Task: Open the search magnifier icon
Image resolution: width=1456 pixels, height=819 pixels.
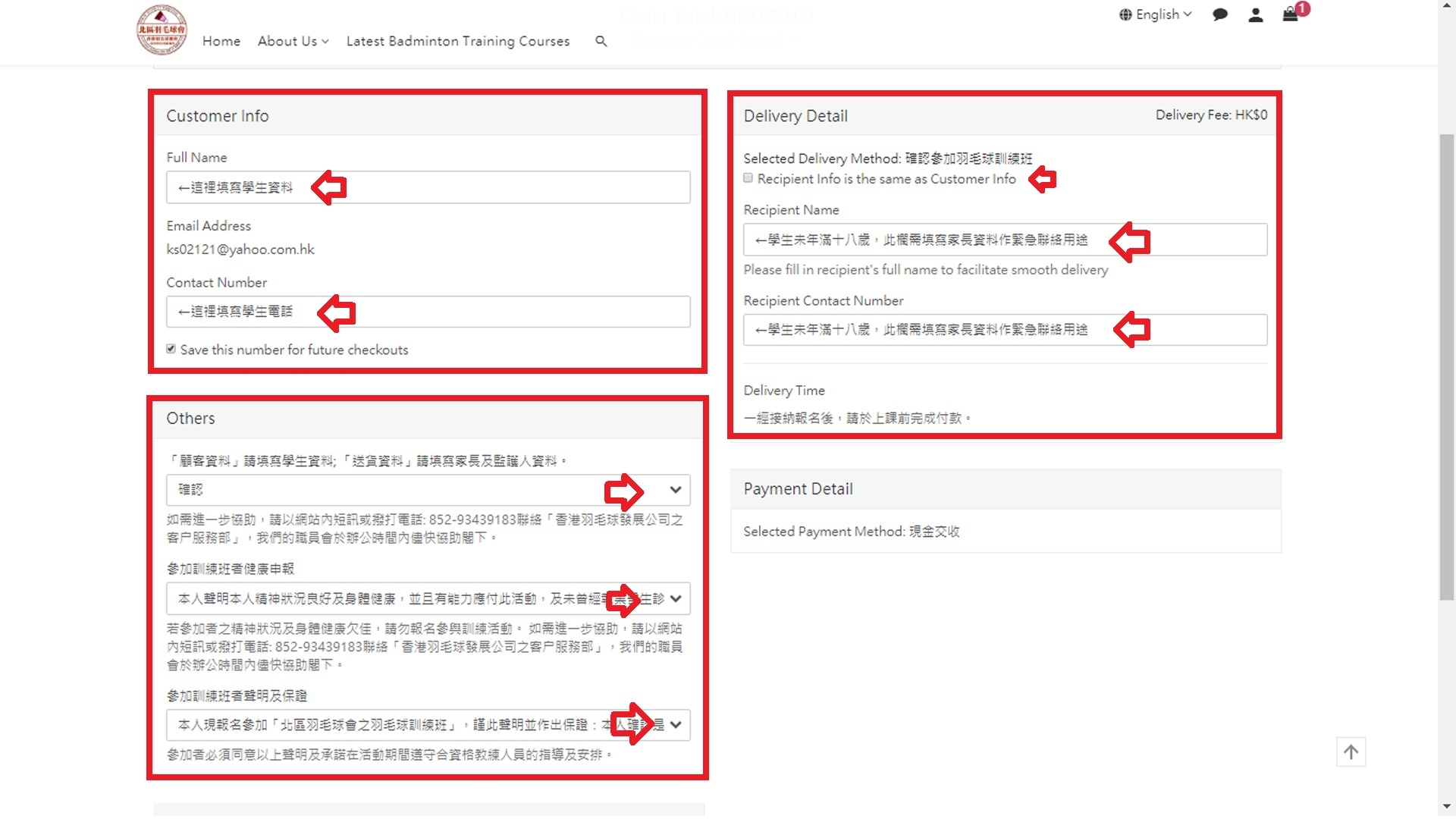Action: 601,41
